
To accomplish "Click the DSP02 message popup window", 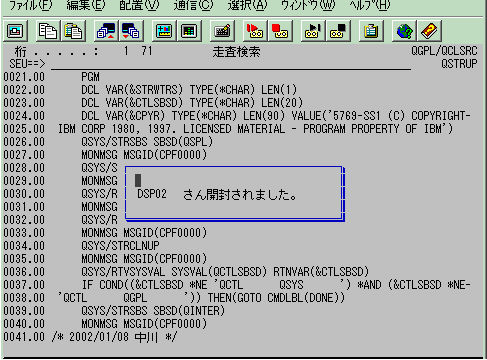I will [x=235, y=194].
